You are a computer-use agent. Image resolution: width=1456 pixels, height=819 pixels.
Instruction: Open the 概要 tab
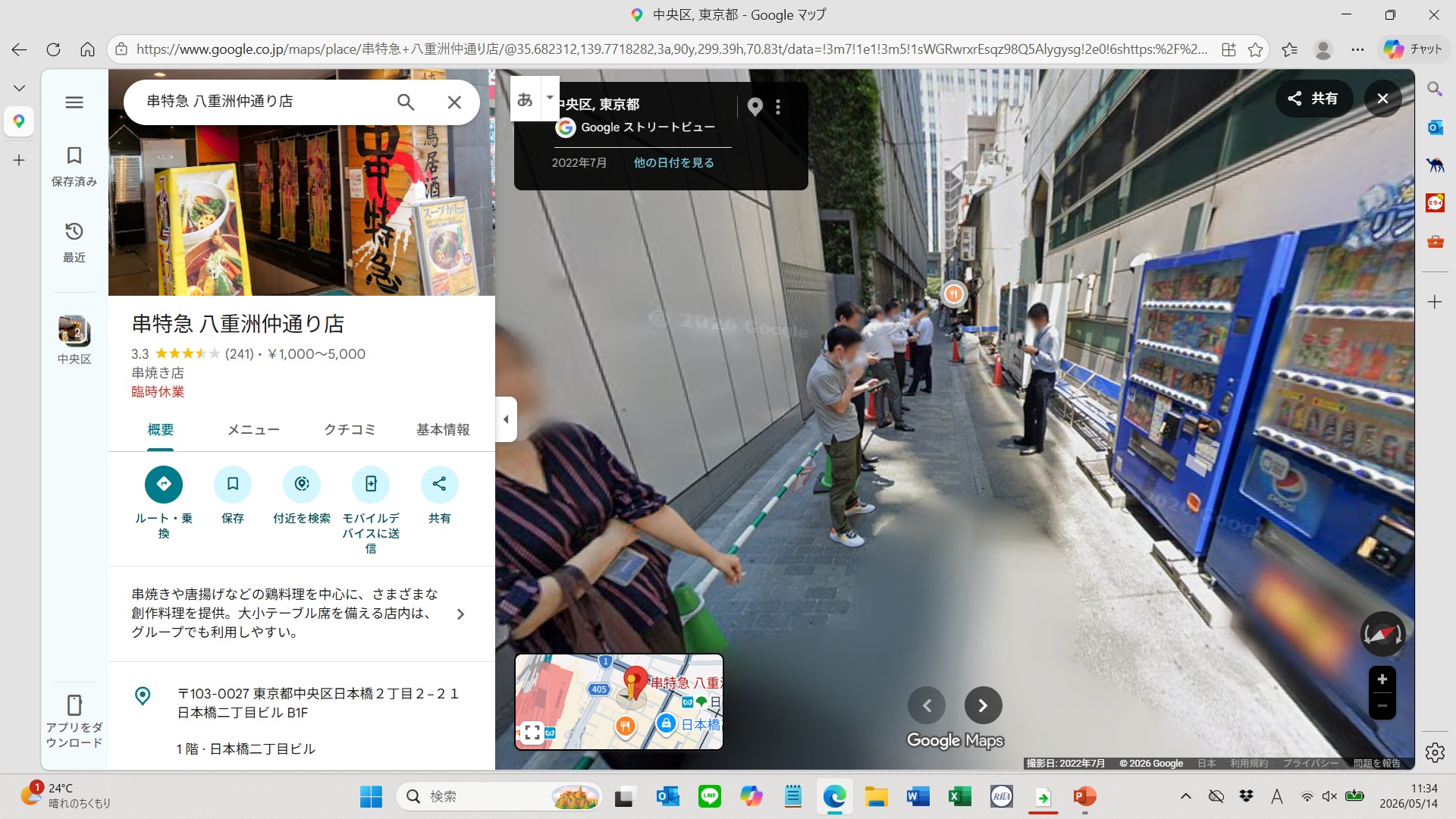tap(161, 430)
